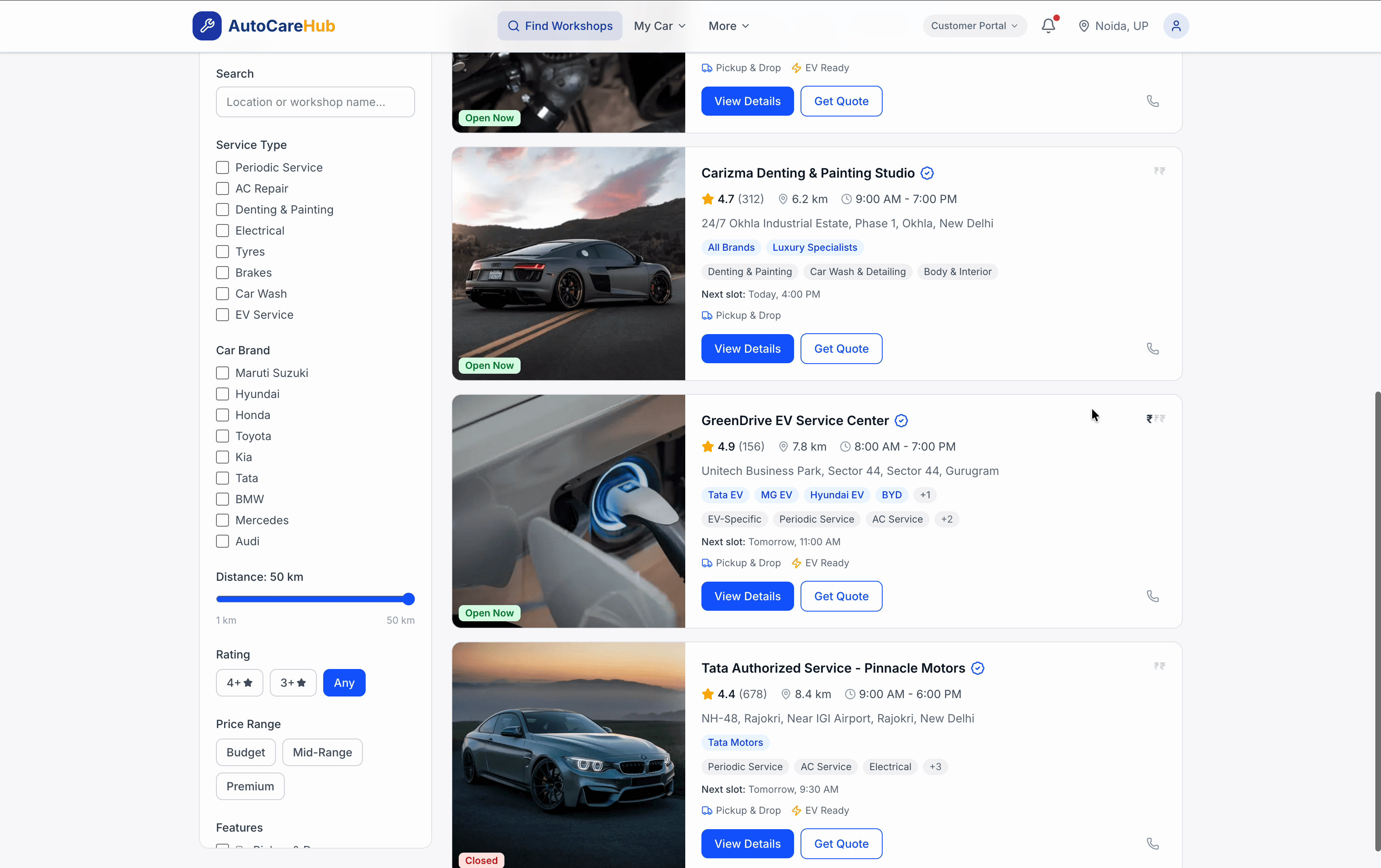The height and width of the screenshot is (868, 1381).
Task: Click Get Quote on Carizma Denting & Painting Studio
Action: coord(841,349)
